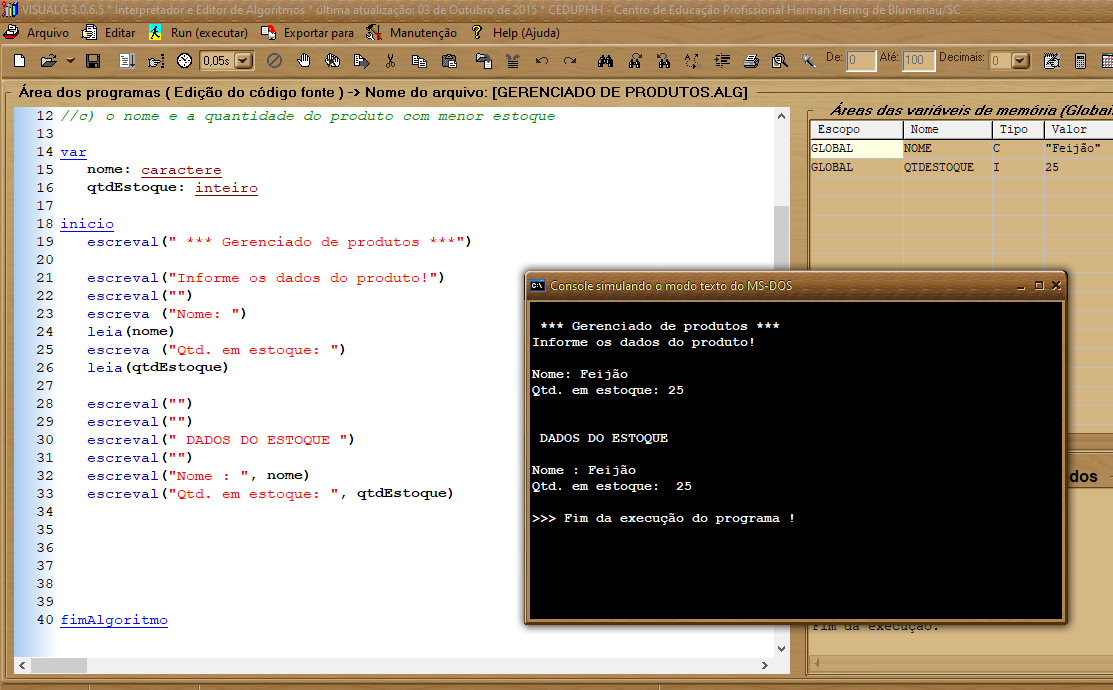
Task: Click the stop execution circle icon
Action: click(x=275, y=61)
